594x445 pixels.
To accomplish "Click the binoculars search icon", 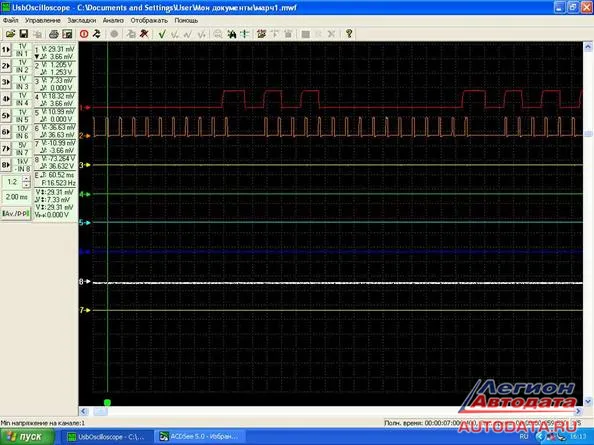I will (231, 34).
